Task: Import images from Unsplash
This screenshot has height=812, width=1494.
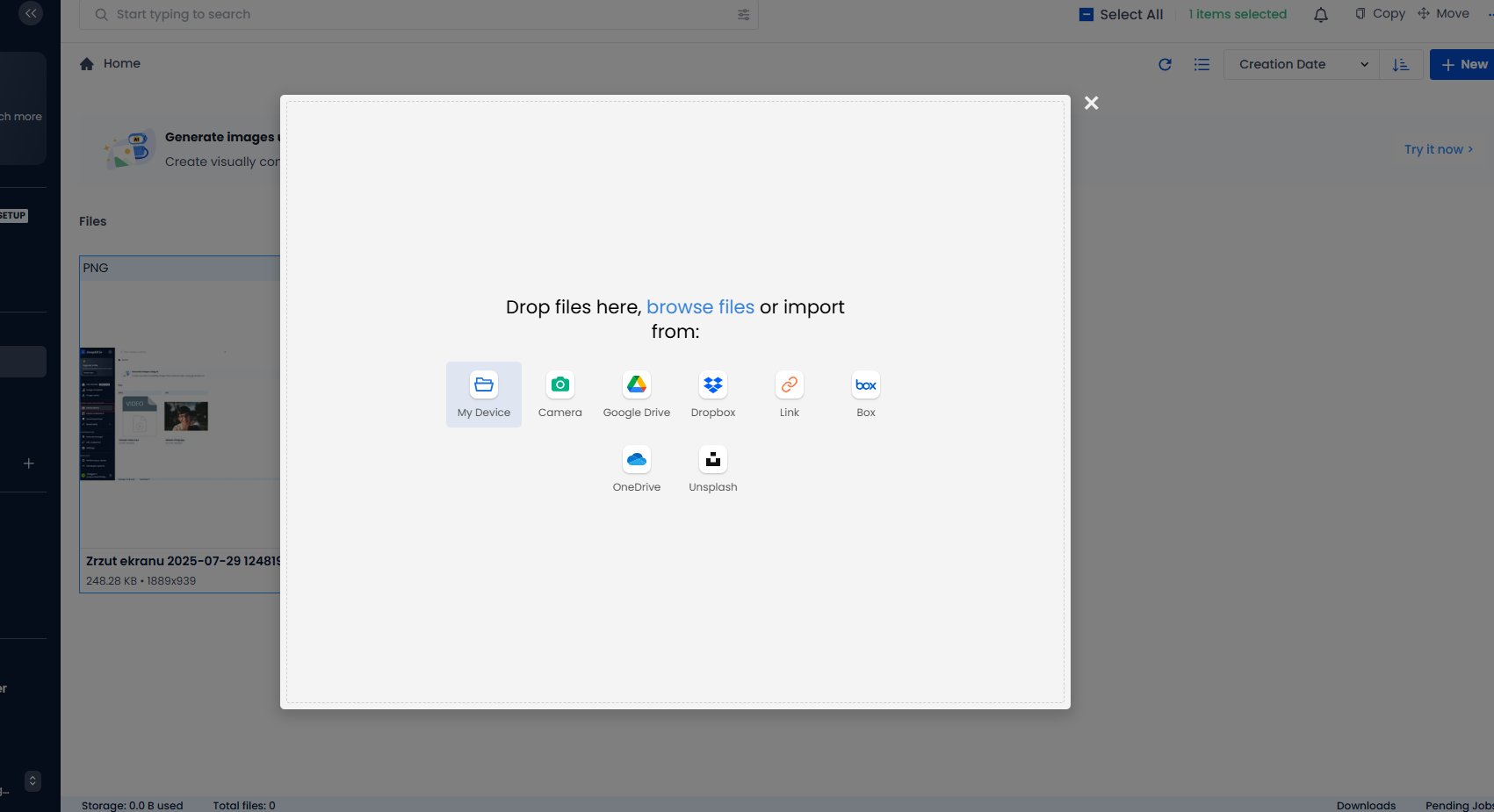Action: [712, 469]
